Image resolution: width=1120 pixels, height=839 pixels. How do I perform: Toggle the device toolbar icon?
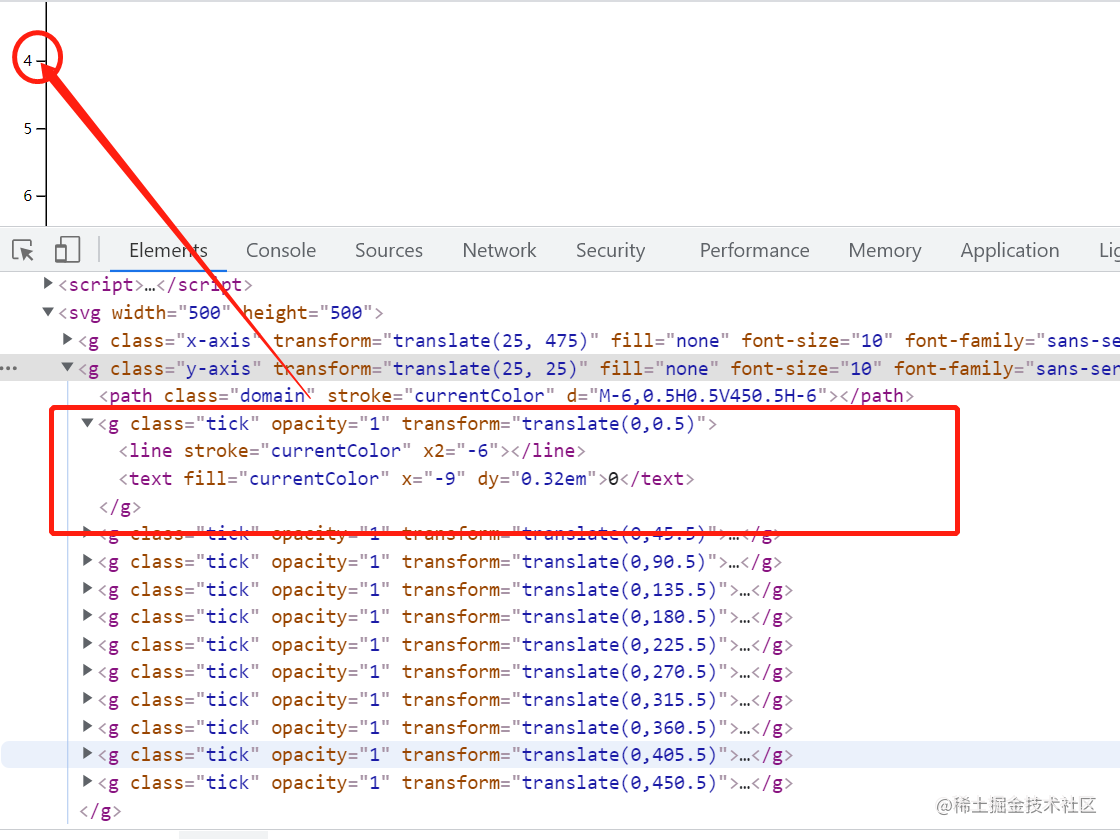point(67,250)
